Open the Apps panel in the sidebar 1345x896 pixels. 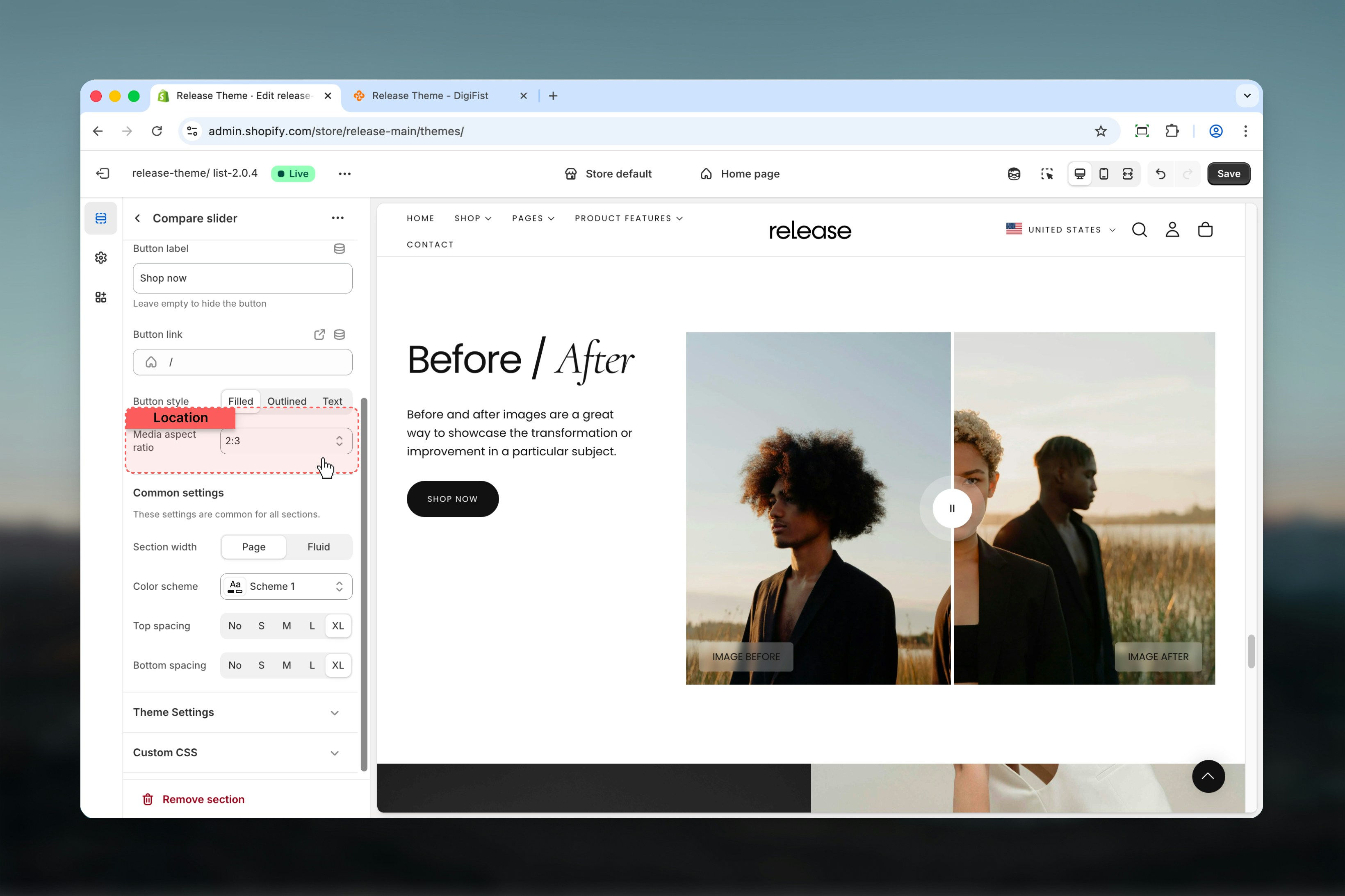coord(100,297)
